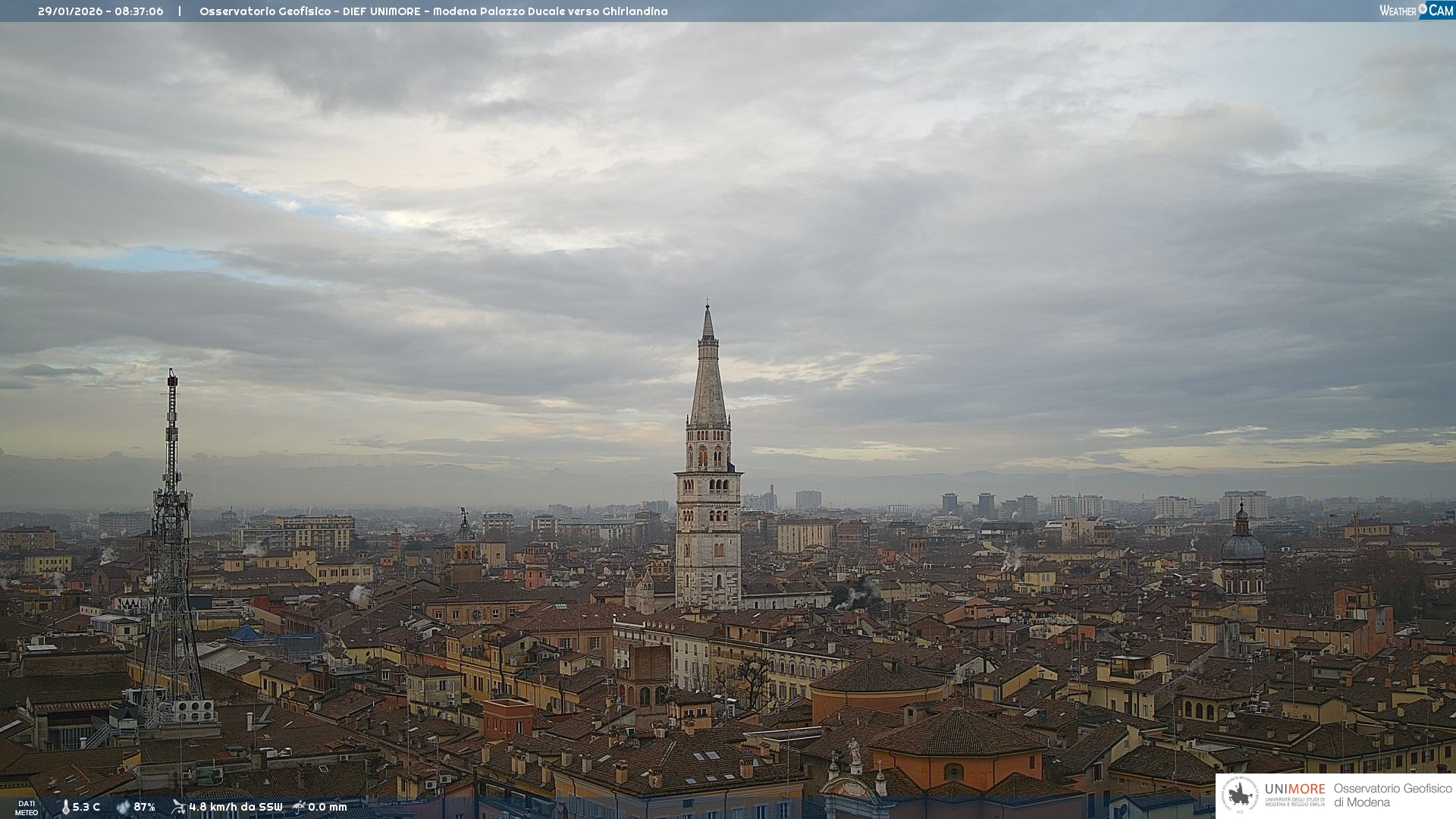Click the 4.8 km/h da SSW wind reading
The width and height of the screenshot is (1456, 819).
coord(235,807)
